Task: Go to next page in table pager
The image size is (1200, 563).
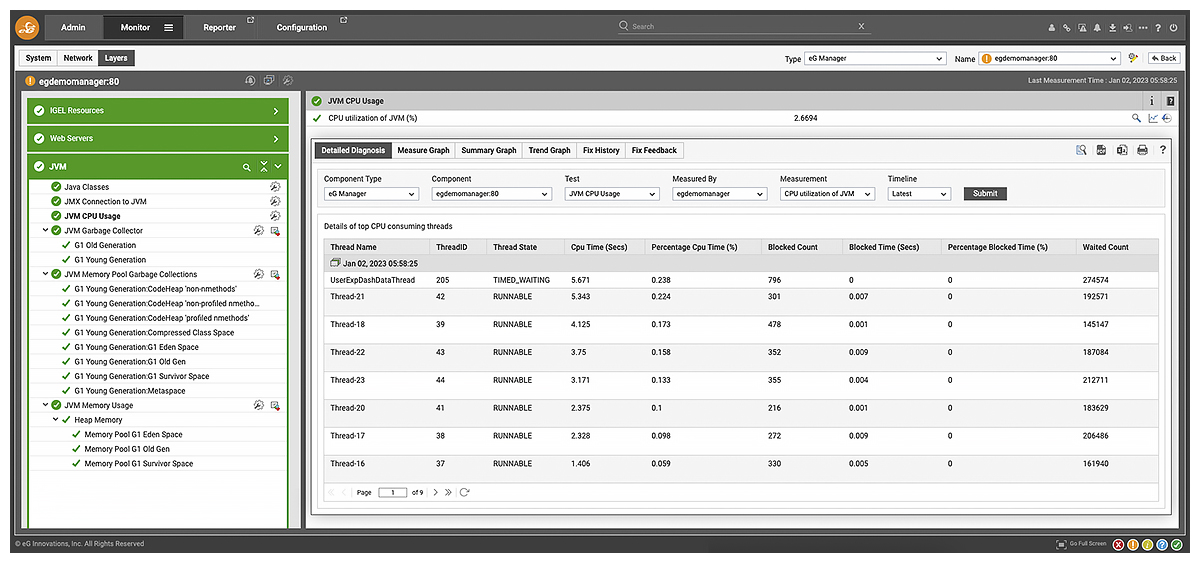Action: click(436, 492)
